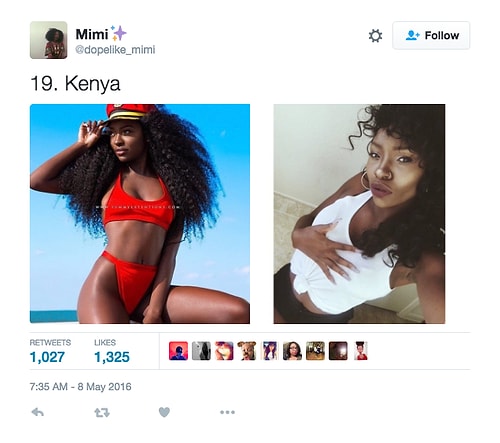View the red swimsuit photo
The height and width of the screenshot is (443, 500).
tap(140, 214)
